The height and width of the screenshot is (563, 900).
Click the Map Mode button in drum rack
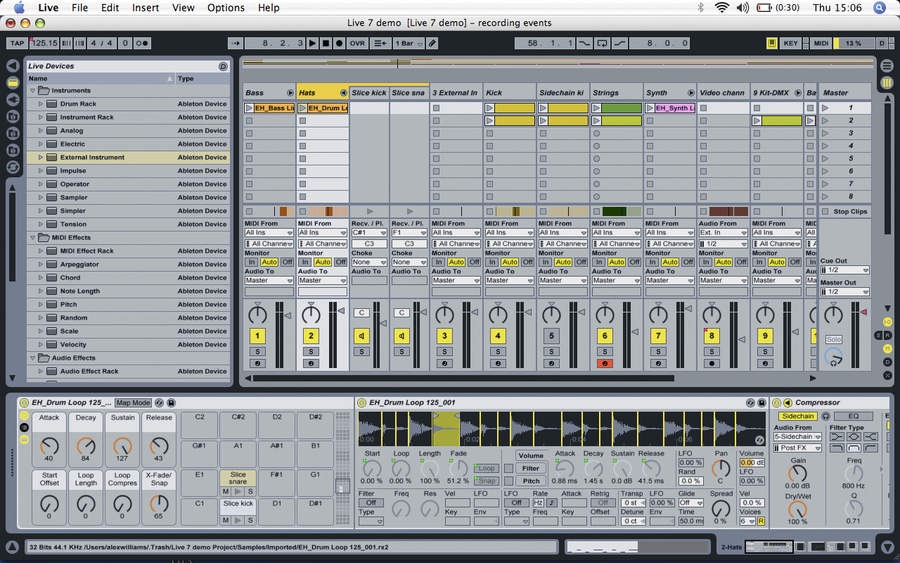133,403
